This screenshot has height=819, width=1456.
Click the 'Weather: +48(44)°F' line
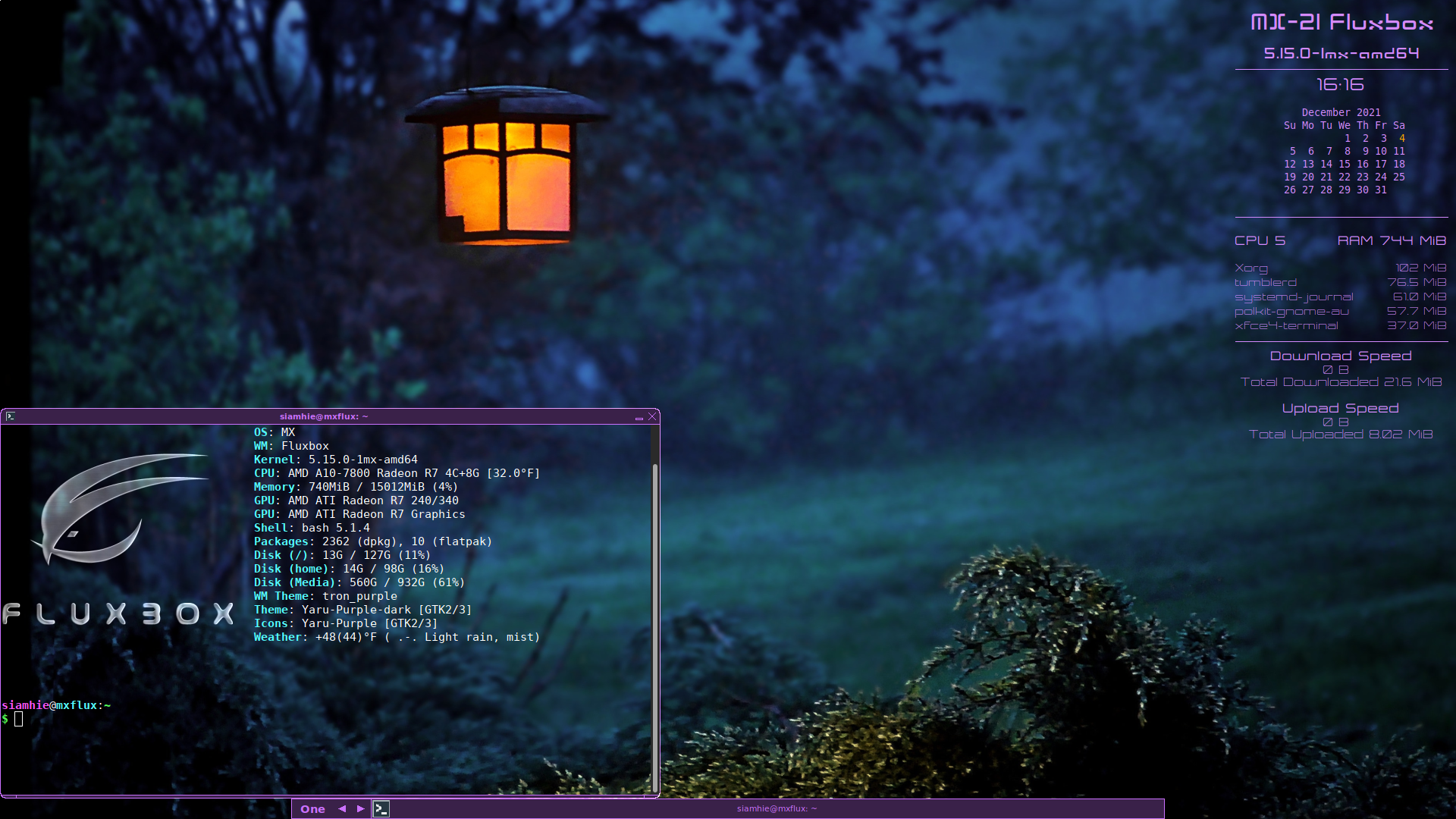click(397, 637)
